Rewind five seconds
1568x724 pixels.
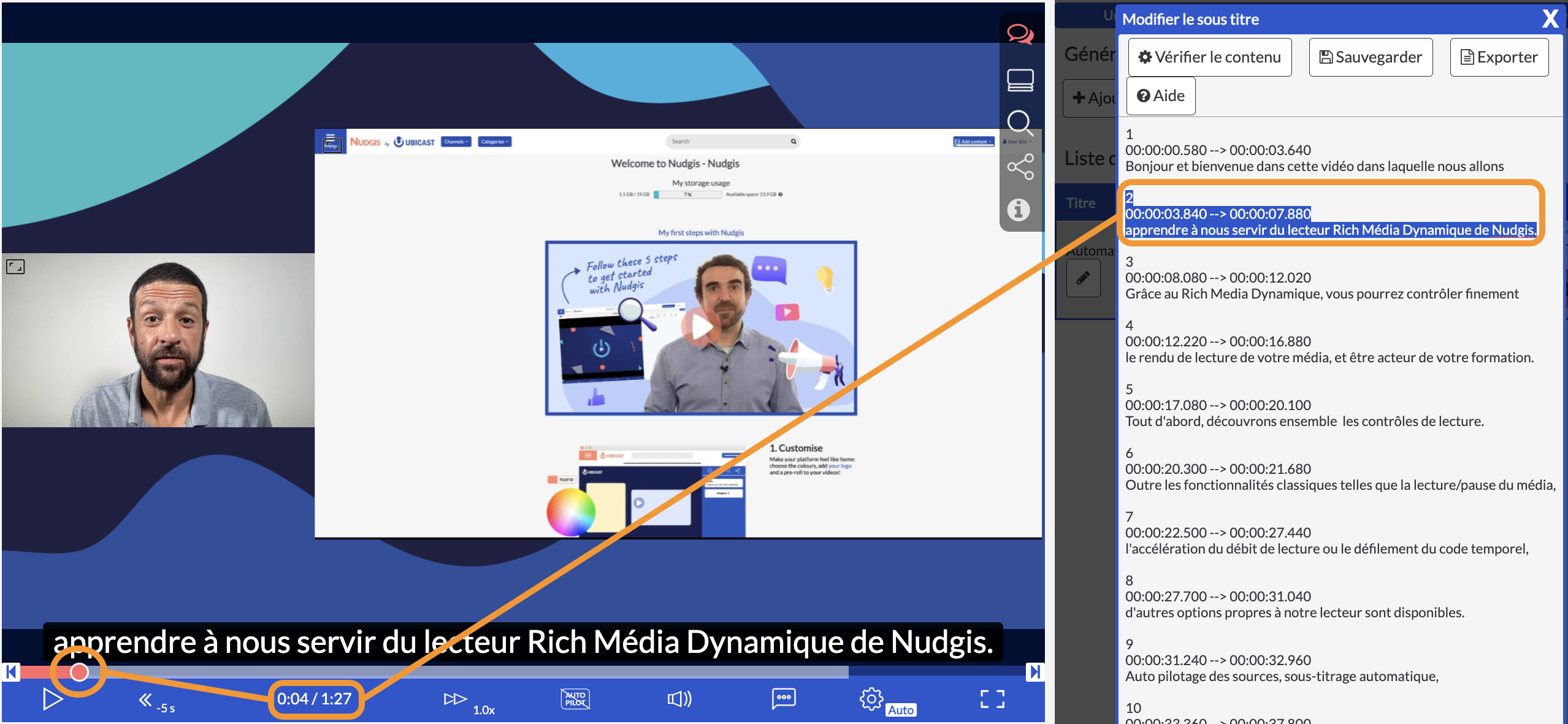[x=156, y=701]
